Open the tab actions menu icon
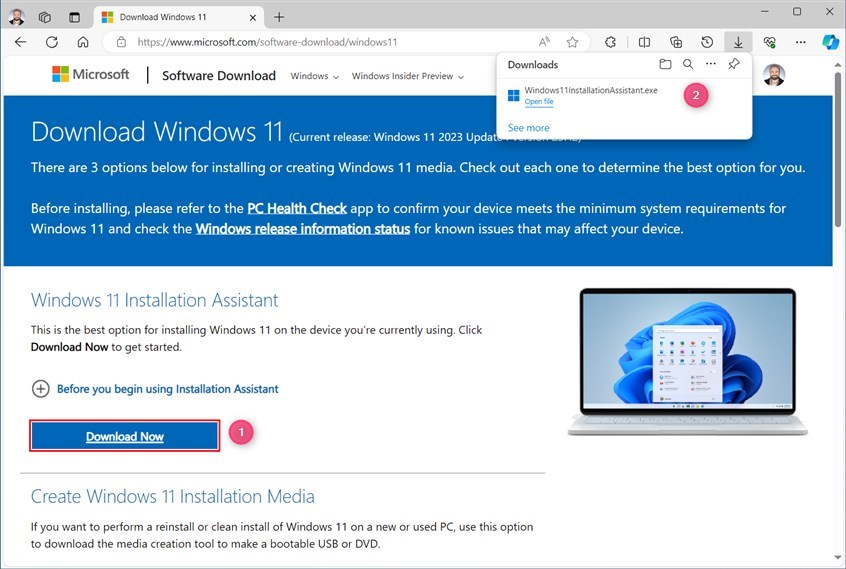 74,17
